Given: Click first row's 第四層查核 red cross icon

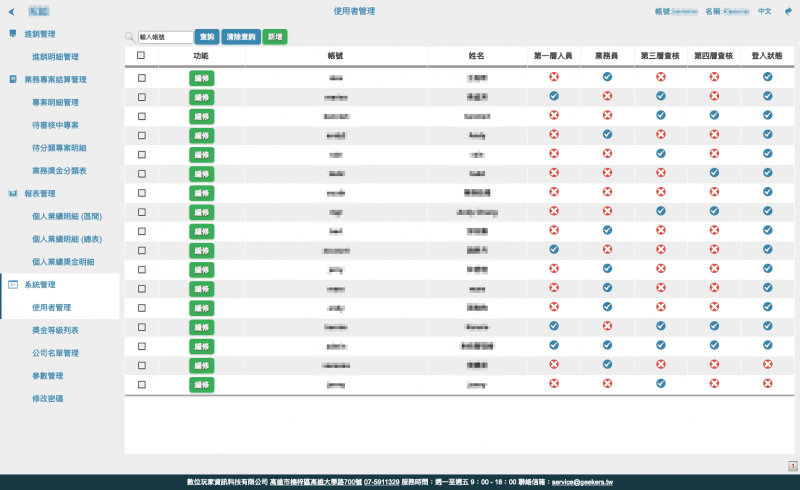Looking at the screenshot, I should (714, 77).
